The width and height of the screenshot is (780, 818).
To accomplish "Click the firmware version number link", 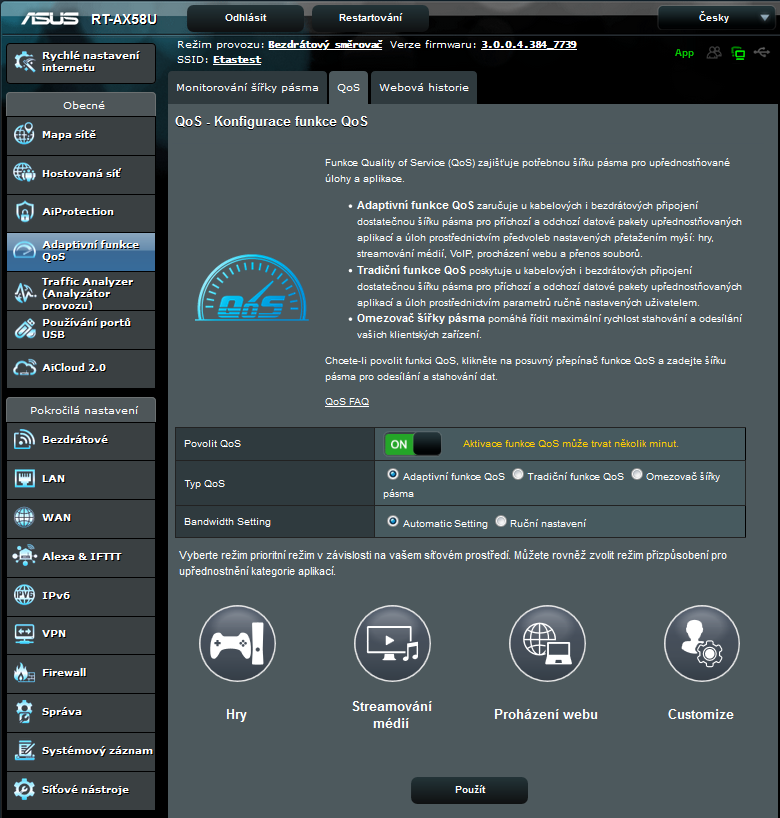I will click(x=528, y=45).
